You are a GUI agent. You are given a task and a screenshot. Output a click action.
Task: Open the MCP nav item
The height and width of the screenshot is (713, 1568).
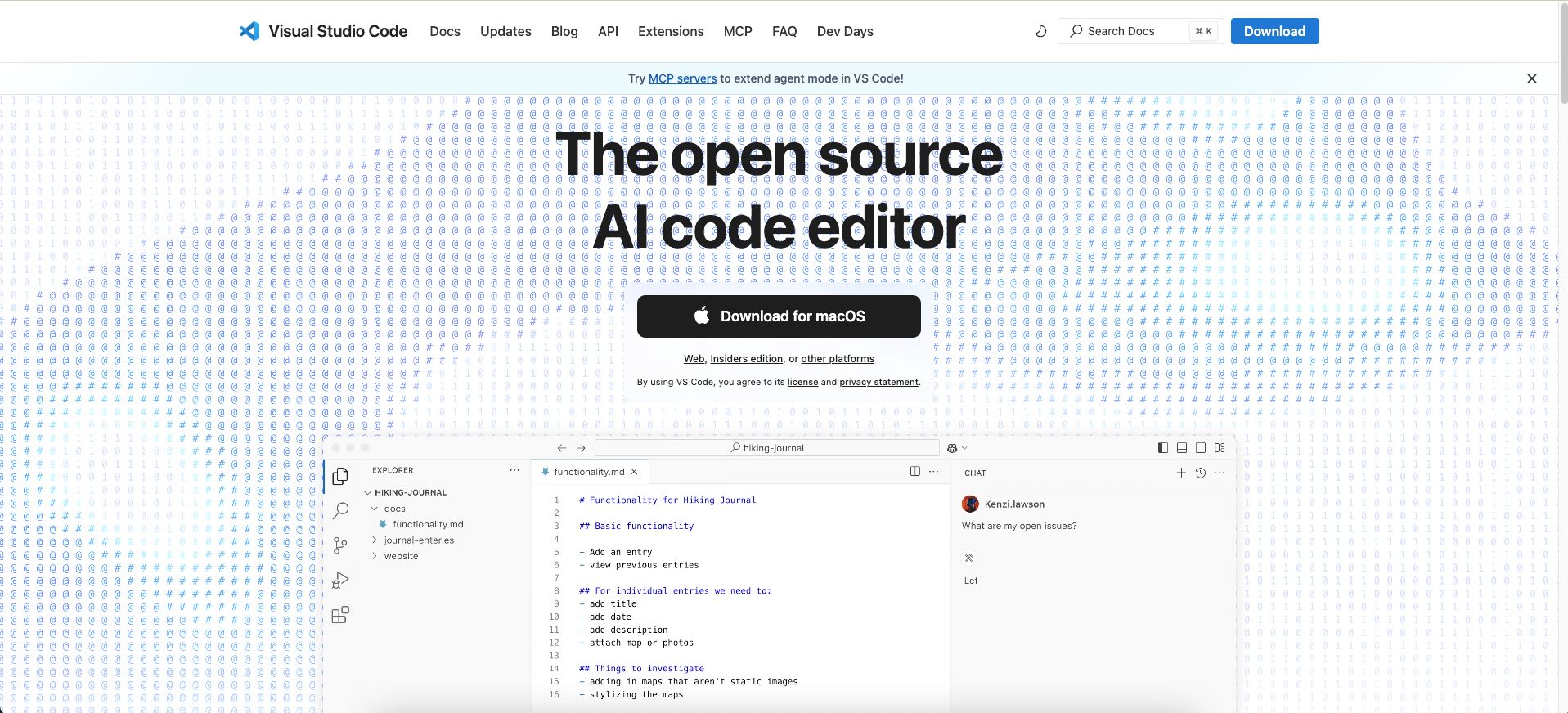[738, 31]
